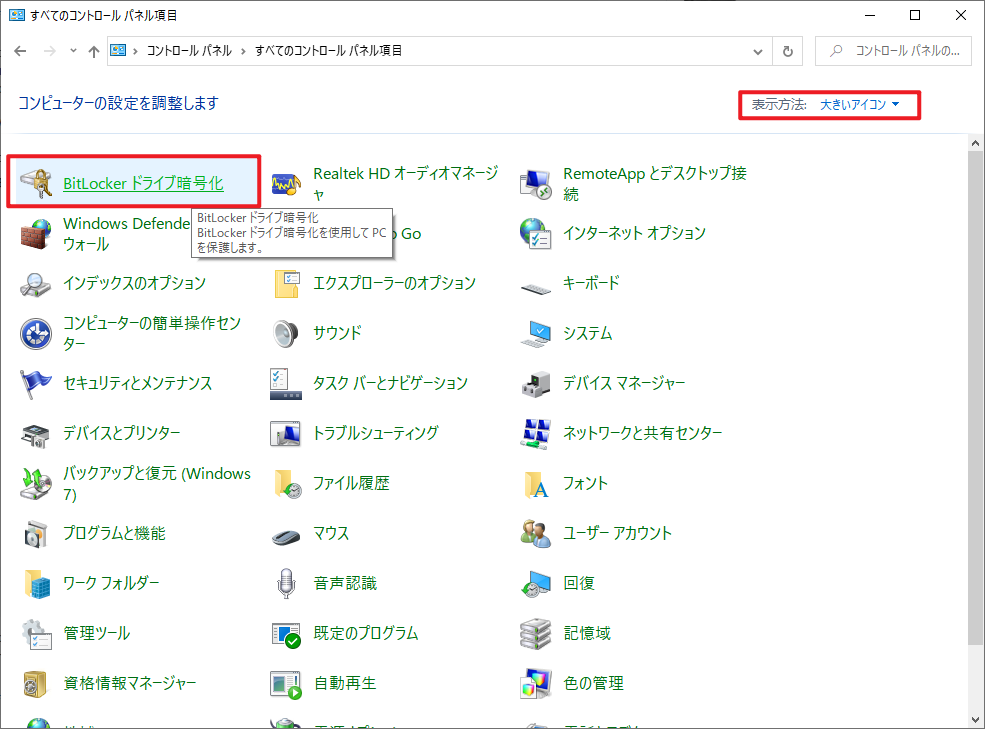
Task: Click in the Control Panel search box
Action: coord(893,51)
